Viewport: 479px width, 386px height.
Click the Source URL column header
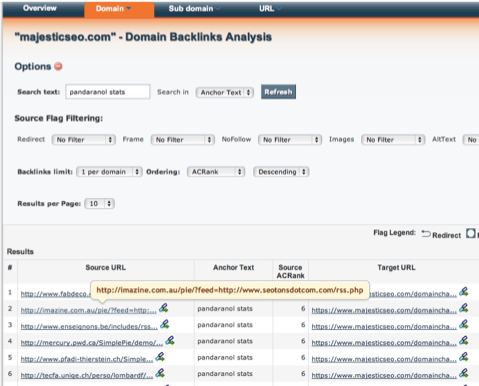(106, 268)
